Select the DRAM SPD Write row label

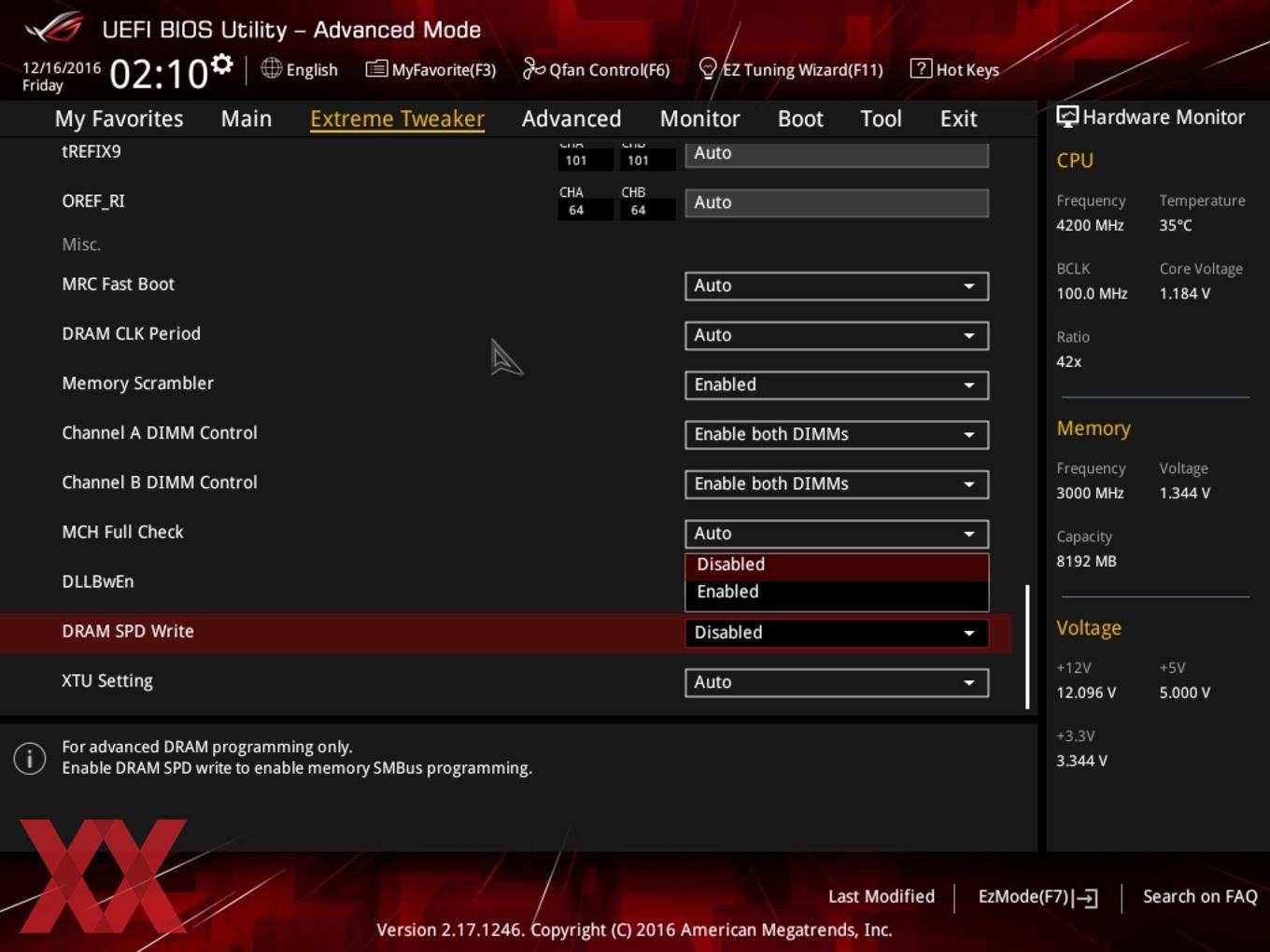point(128,632)
